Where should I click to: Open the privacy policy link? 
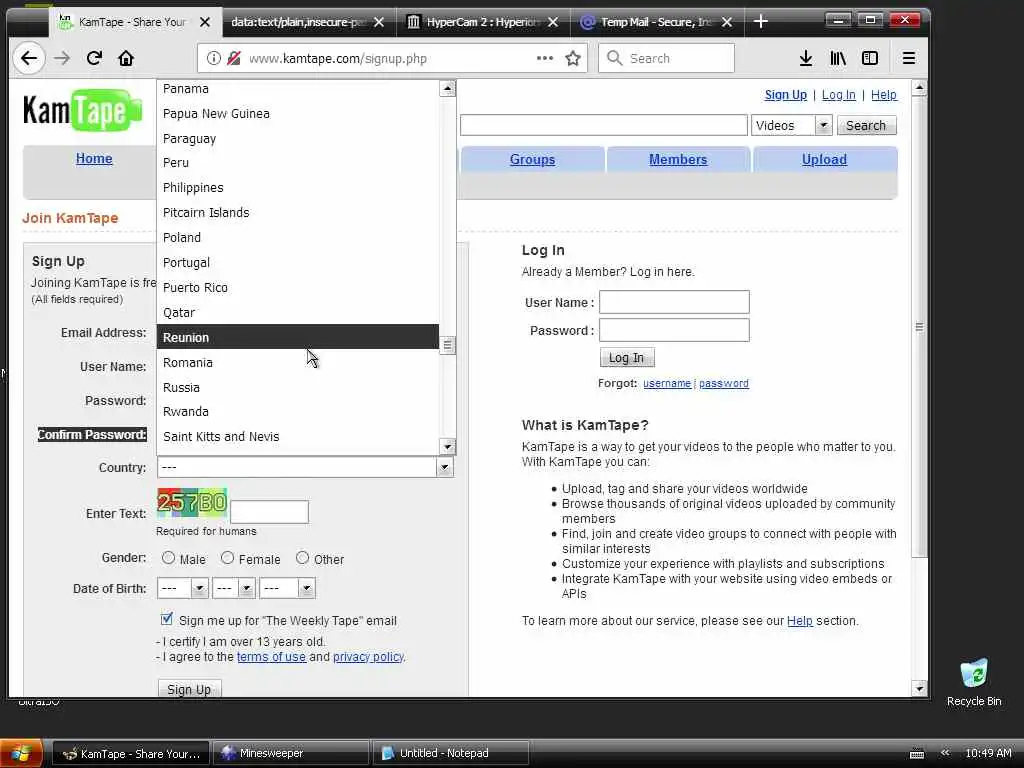click(368, 657)
